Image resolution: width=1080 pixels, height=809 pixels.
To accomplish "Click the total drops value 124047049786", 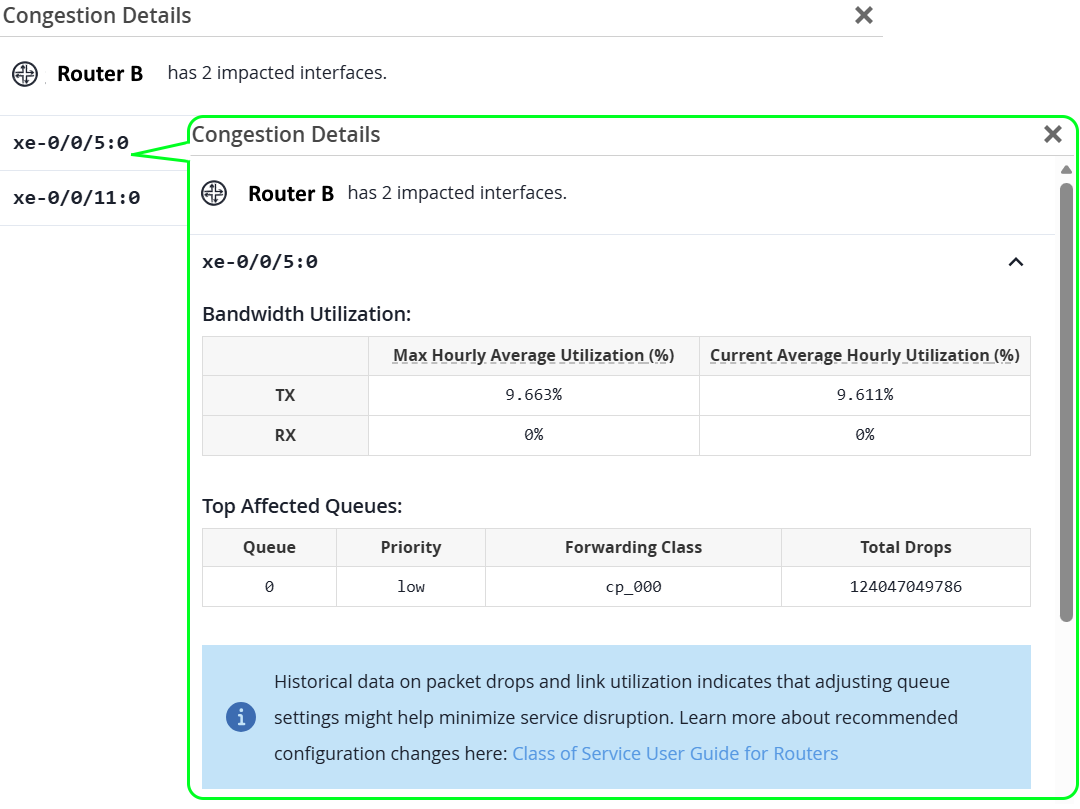I will click(x=905, y=587).
